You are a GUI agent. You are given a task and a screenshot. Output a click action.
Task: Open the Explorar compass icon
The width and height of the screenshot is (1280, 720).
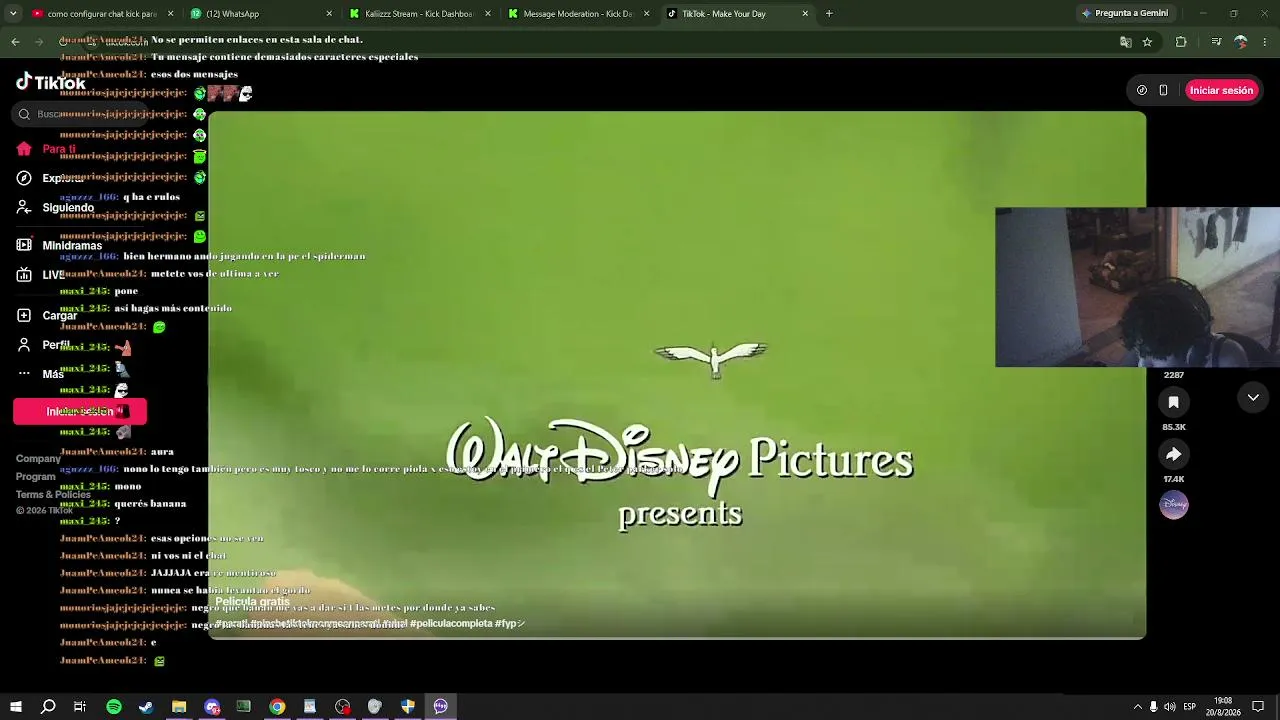point(24,178)
